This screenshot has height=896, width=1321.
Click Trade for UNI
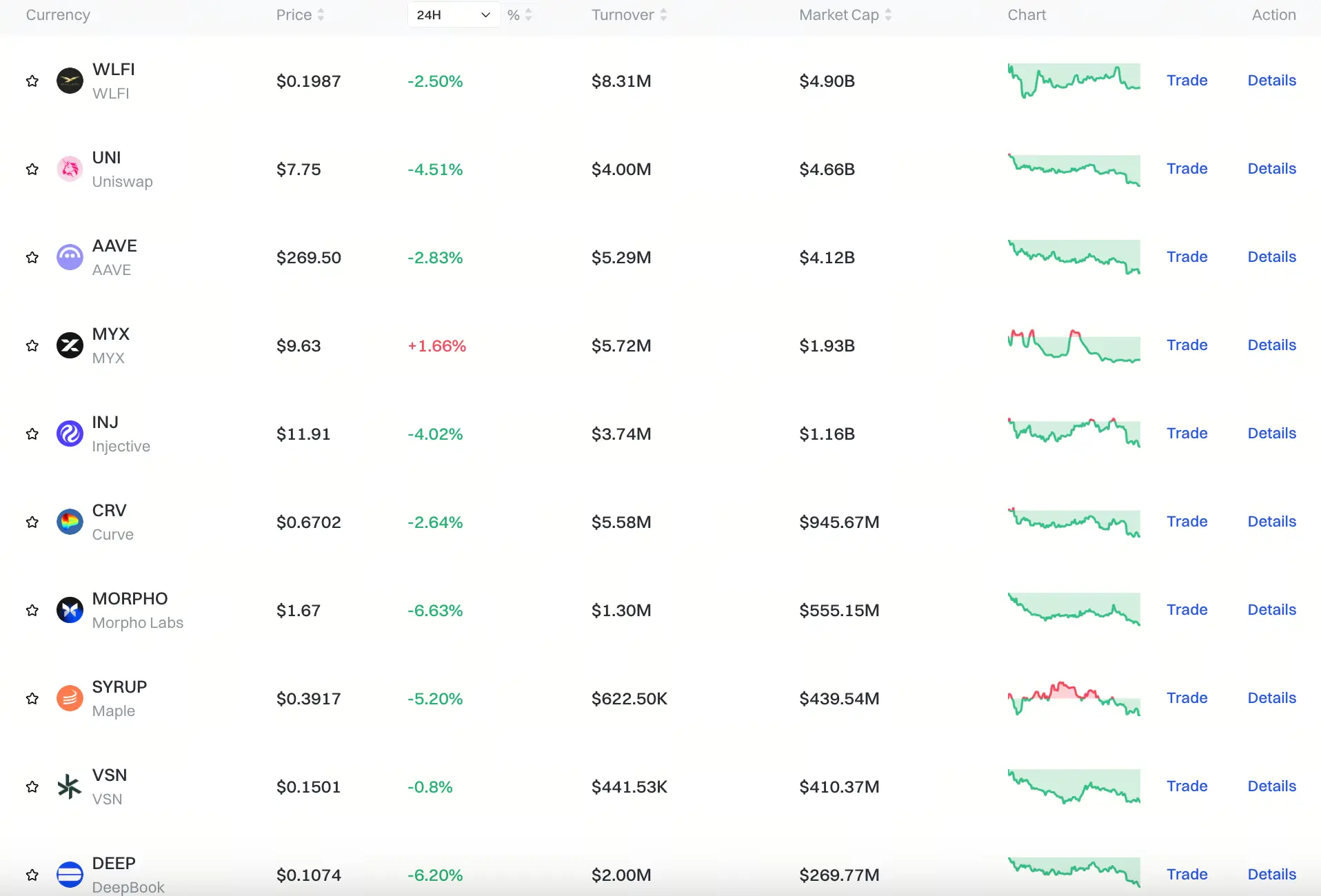pyautogui.click(x=1187, y=169)
